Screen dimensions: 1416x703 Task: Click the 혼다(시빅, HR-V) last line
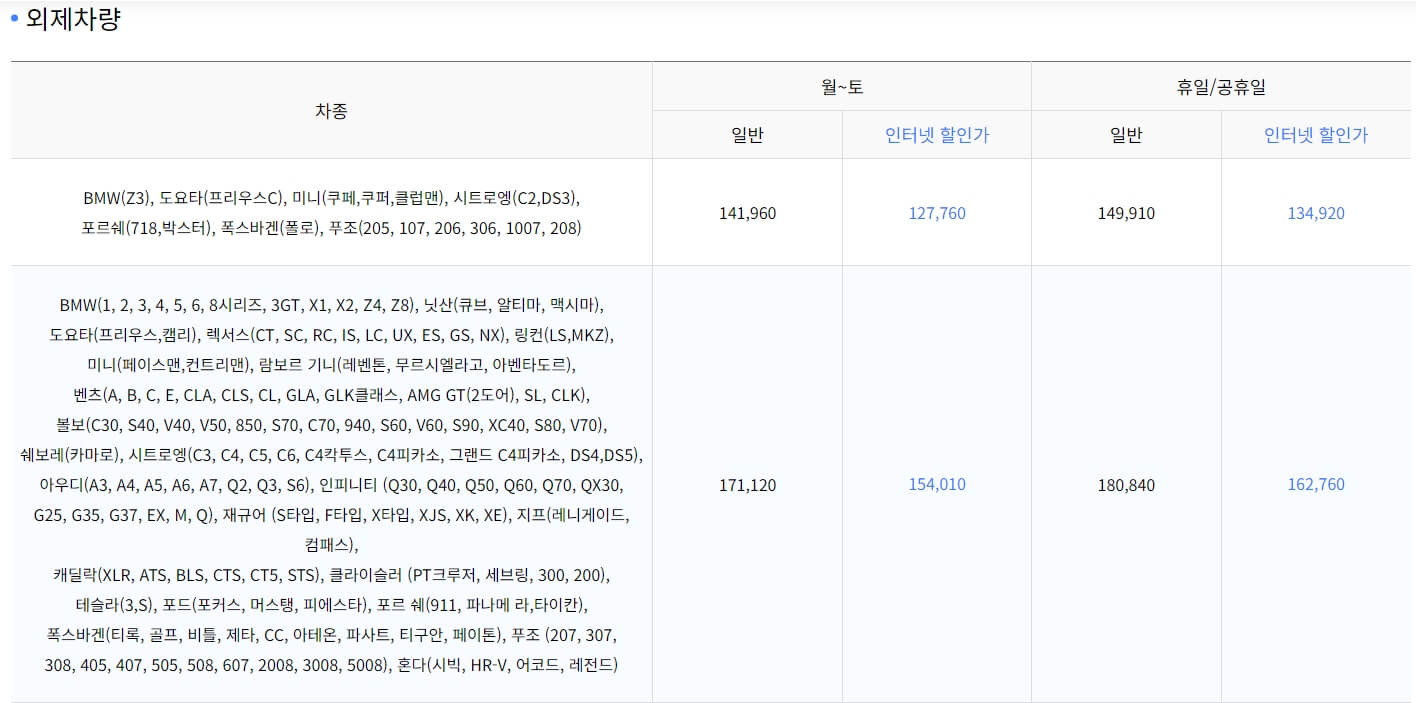pos(331,665)
